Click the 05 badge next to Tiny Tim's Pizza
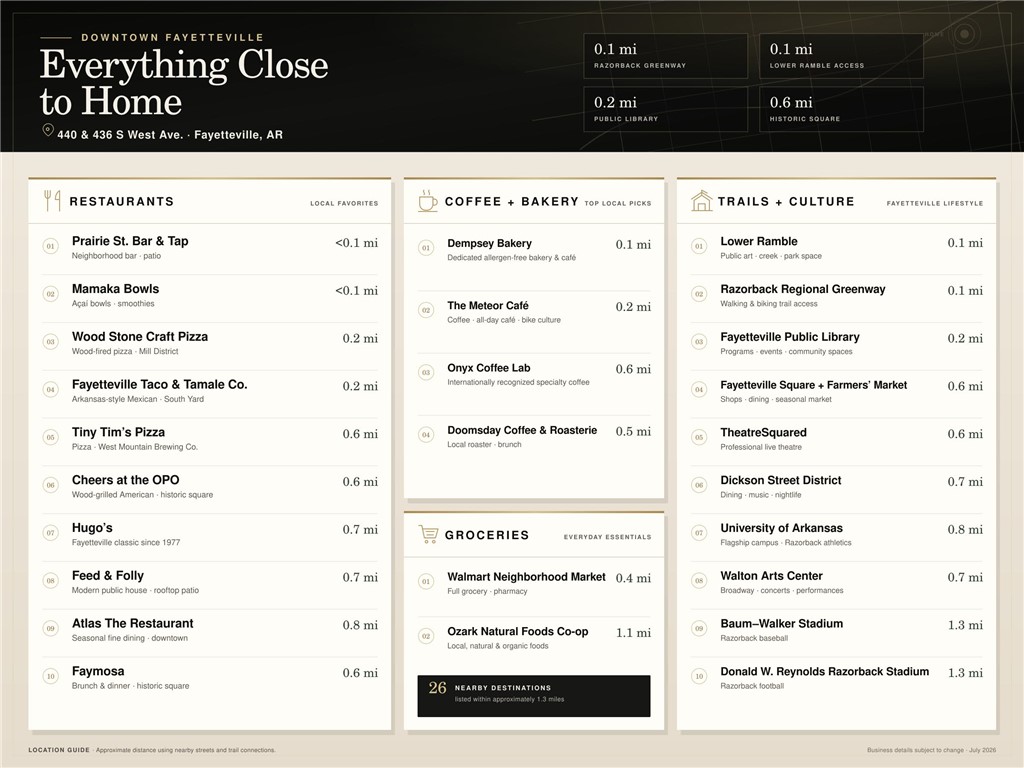Viewport: 1024px width, 768px height. pyautogui.click(x=50, y=438)
